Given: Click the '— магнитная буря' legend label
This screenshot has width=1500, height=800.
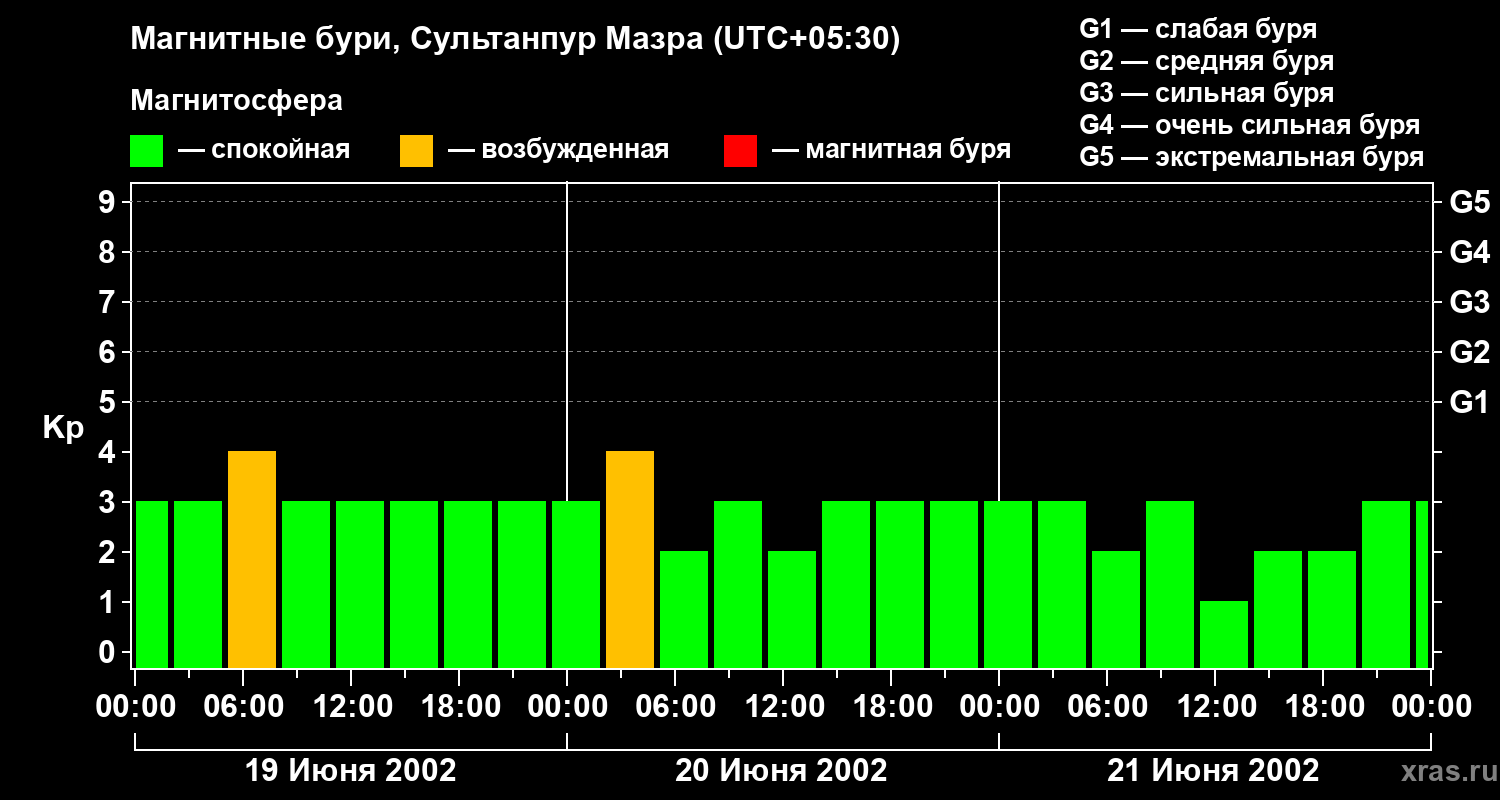Looking at the screenshot, I should [x=891, y=150].
